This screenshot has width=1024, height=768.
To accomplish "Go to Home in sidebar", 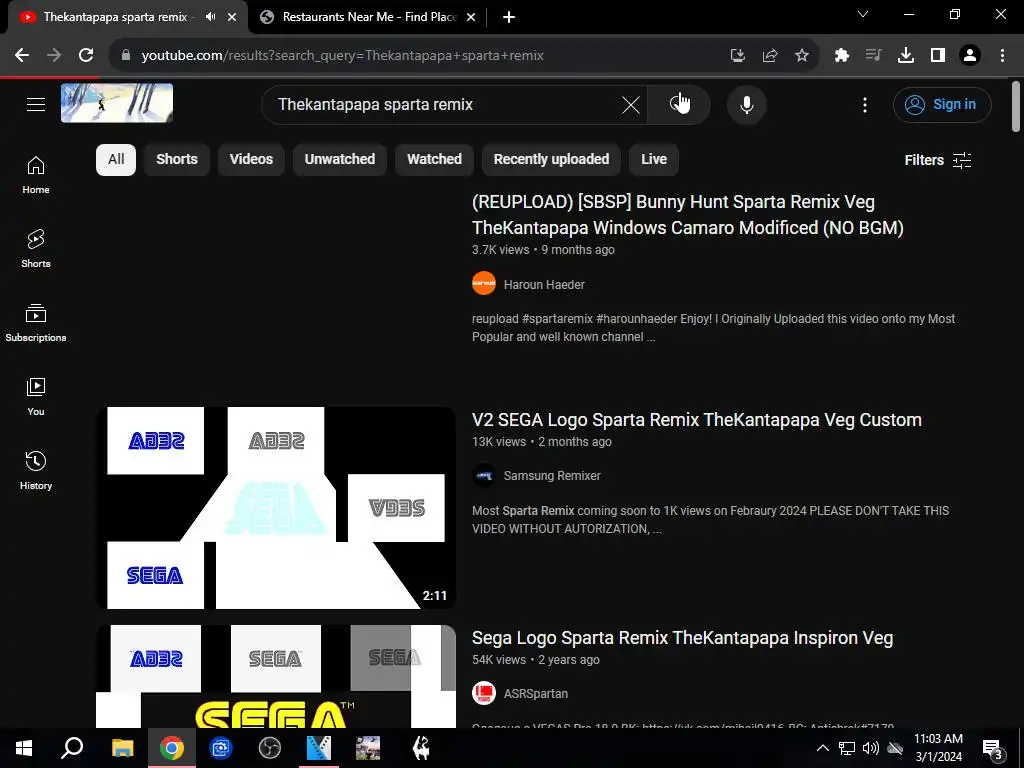I will (36, 175).
